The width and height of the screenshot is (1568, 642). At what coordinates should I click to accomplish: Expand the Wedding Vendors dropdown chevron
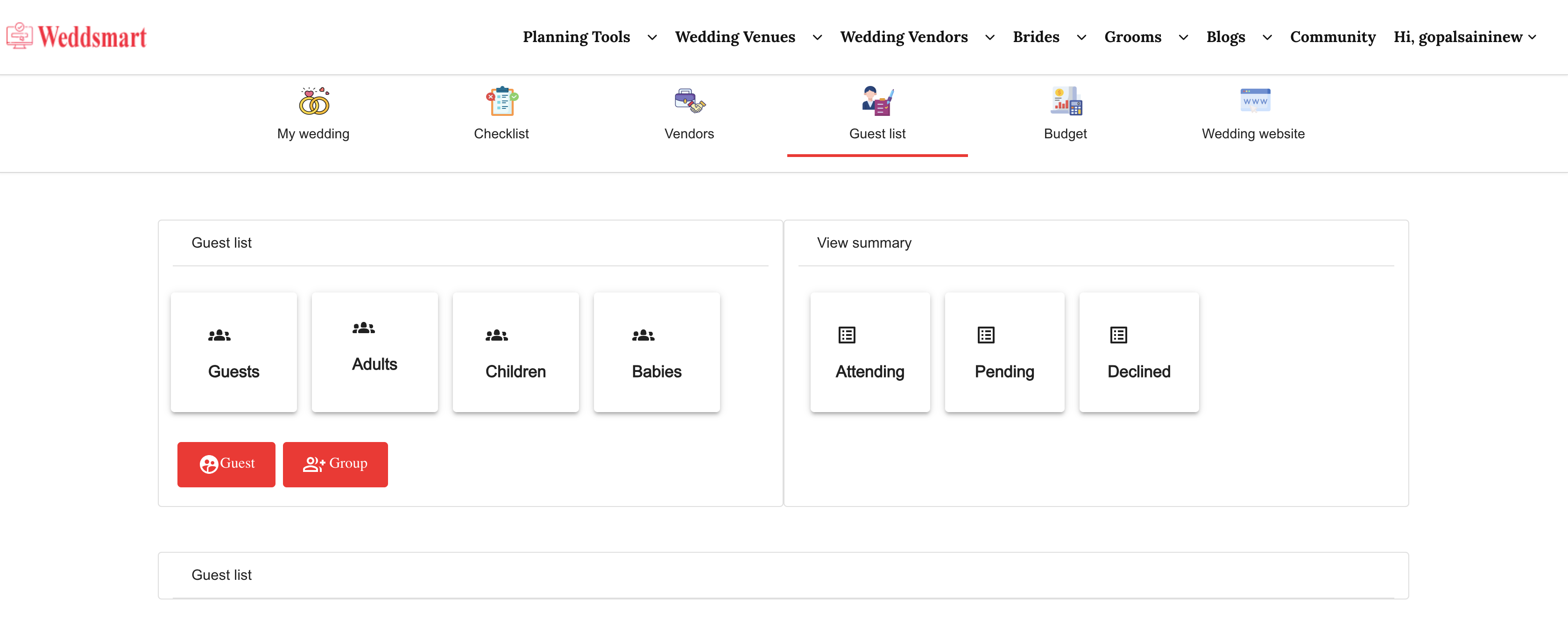point(990,38)
